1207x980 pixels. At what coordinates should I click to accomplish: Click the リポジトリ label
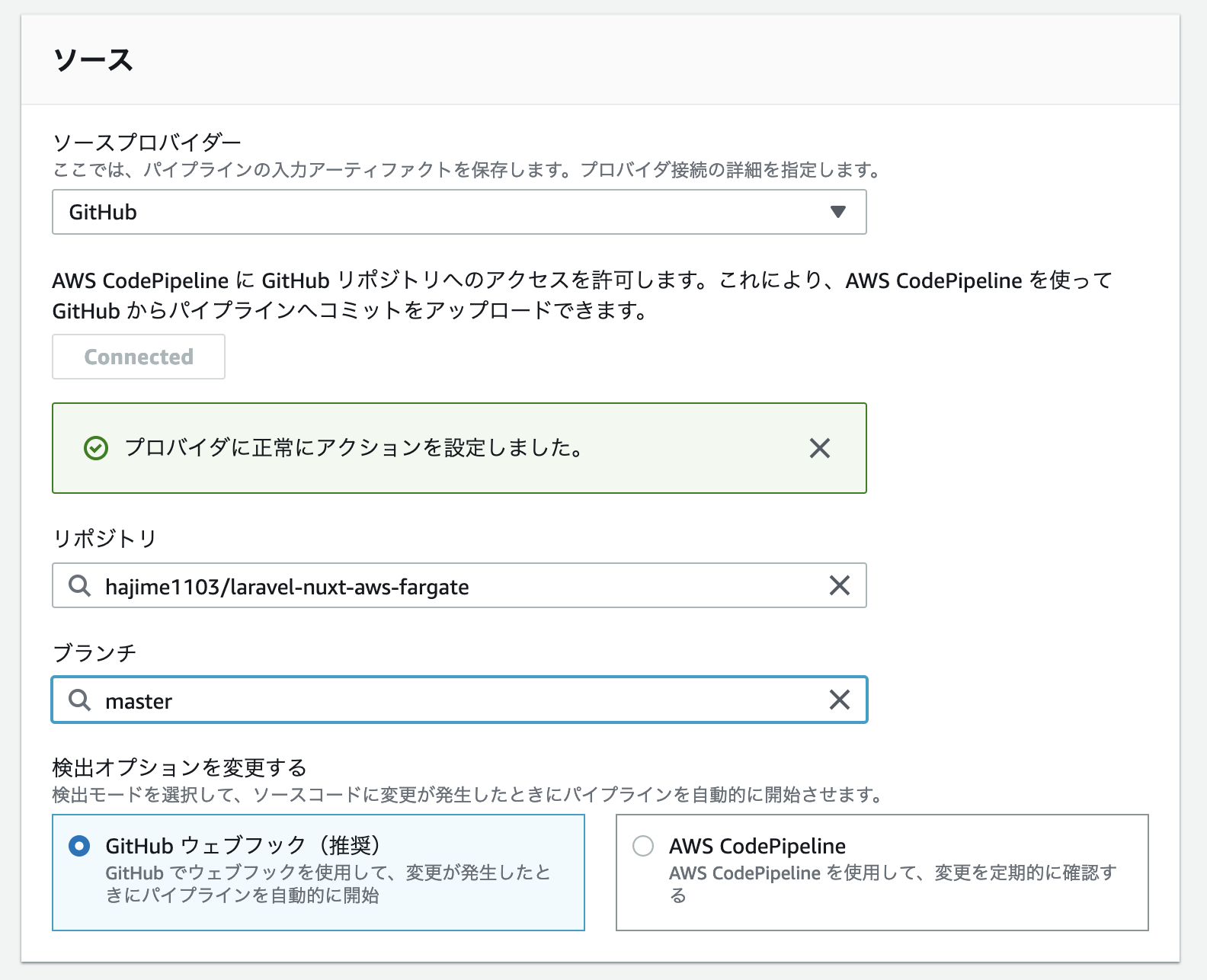tap(104, 539)
